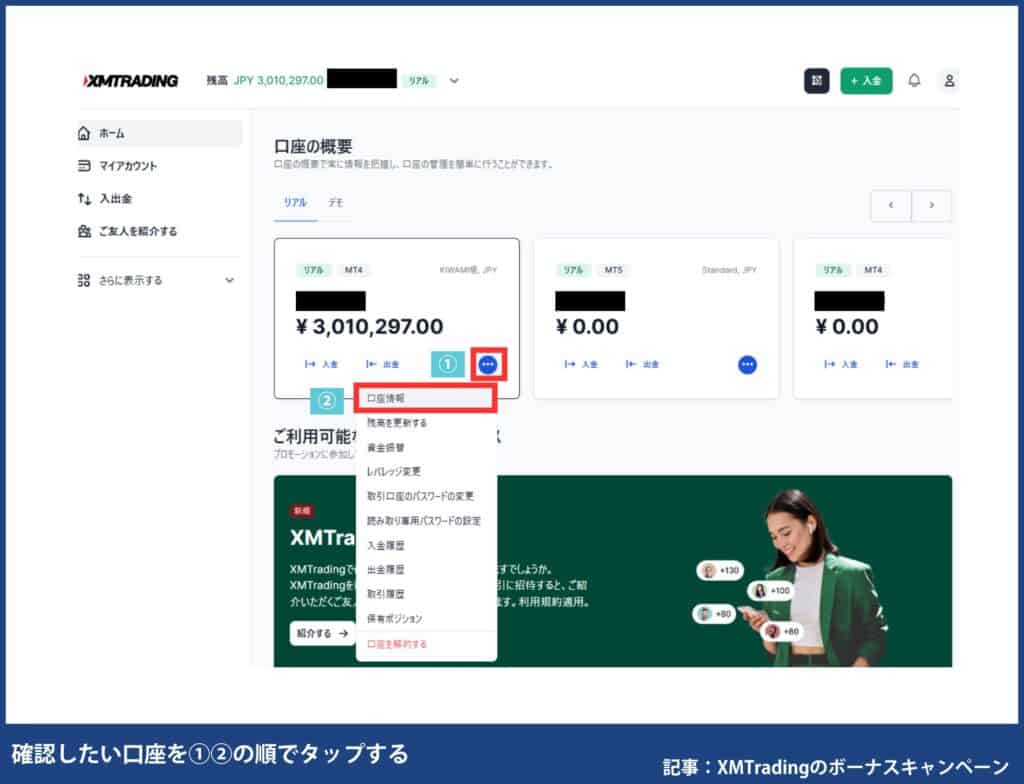Choose 口座情報 from the dropdown menu
Image resolution: width=1024 pixels, height=784 pixels.
coord(426,398)
